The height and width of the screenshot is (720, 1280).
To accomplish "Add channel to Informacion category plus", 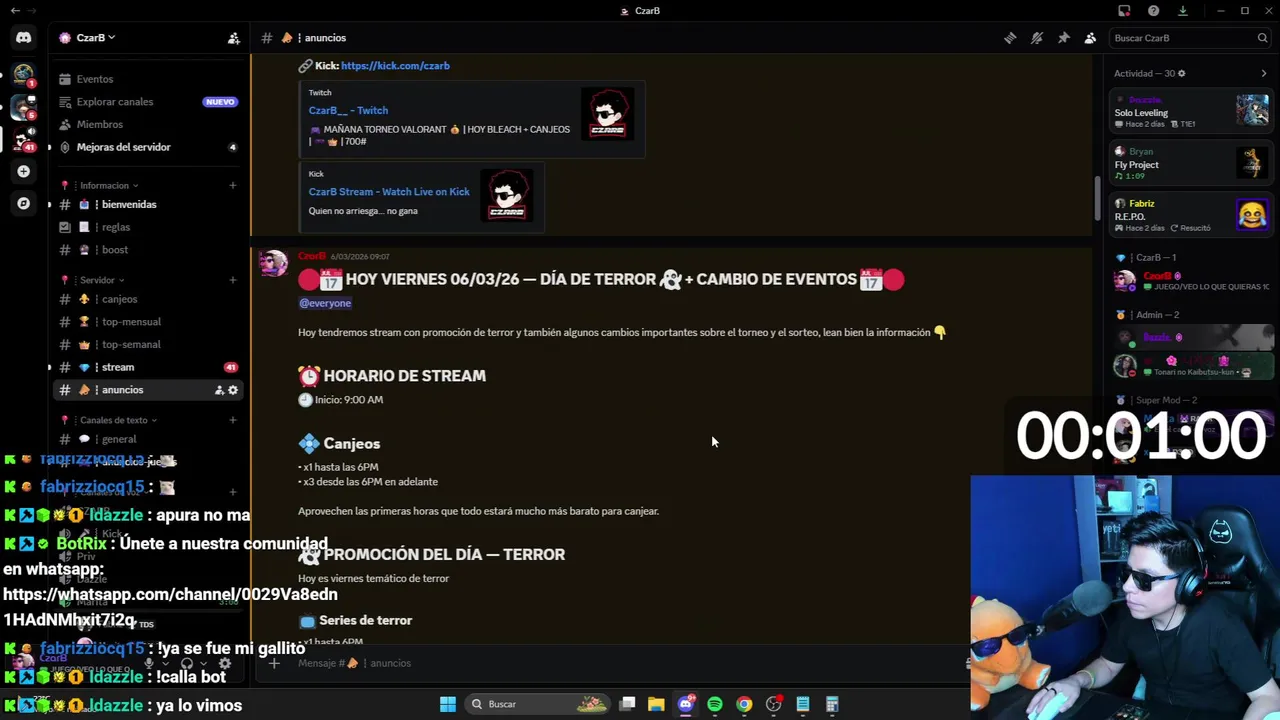I will (232, 185).
